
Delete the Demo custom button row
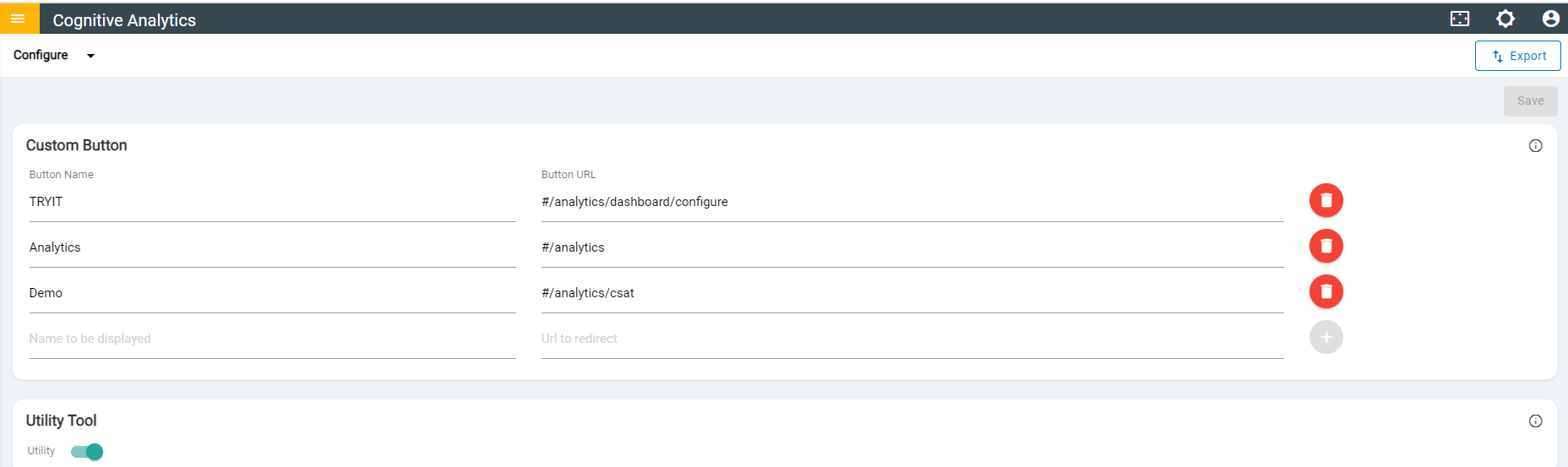[1326, 292]
